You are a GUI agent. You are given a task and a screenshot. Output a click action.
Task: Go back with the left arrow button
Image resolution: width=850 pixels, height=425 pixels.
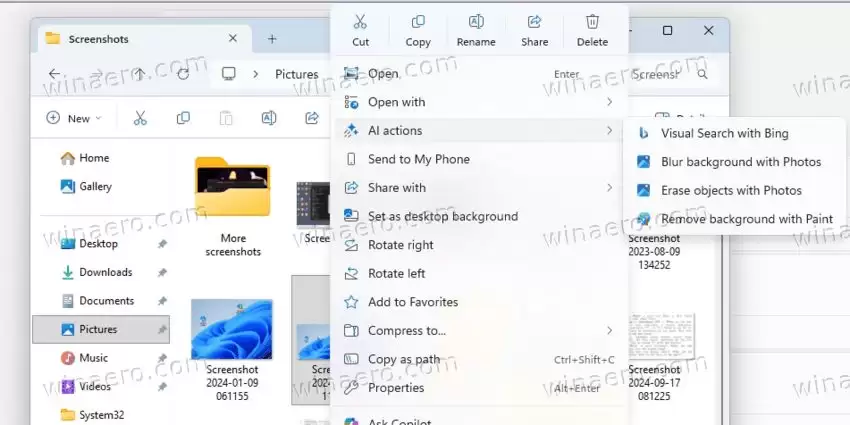54,74
